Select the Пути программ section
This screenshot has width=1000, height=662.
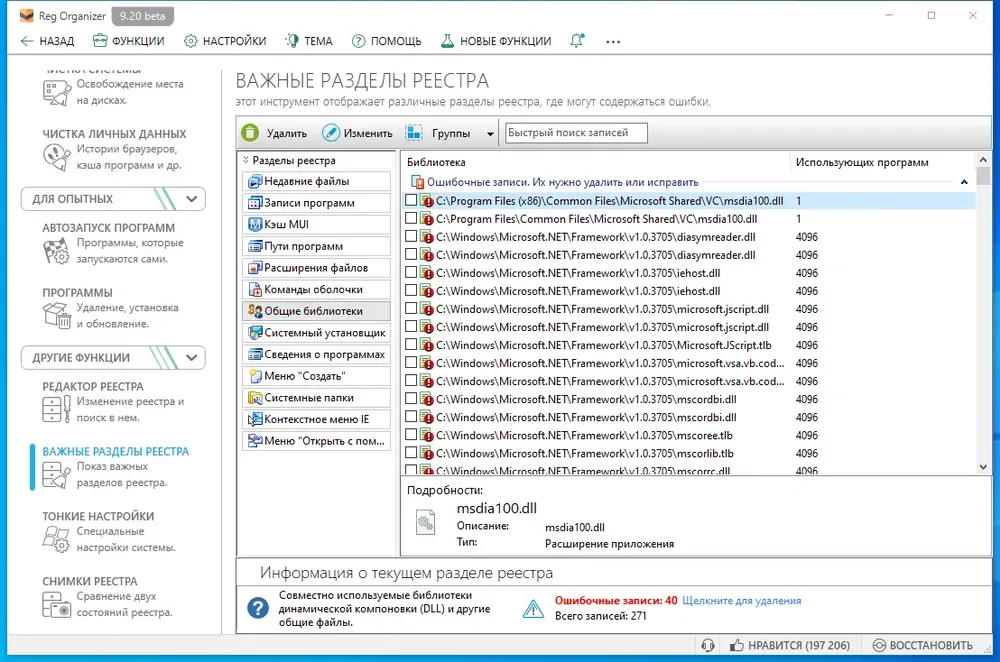click(x=317, y=246)
